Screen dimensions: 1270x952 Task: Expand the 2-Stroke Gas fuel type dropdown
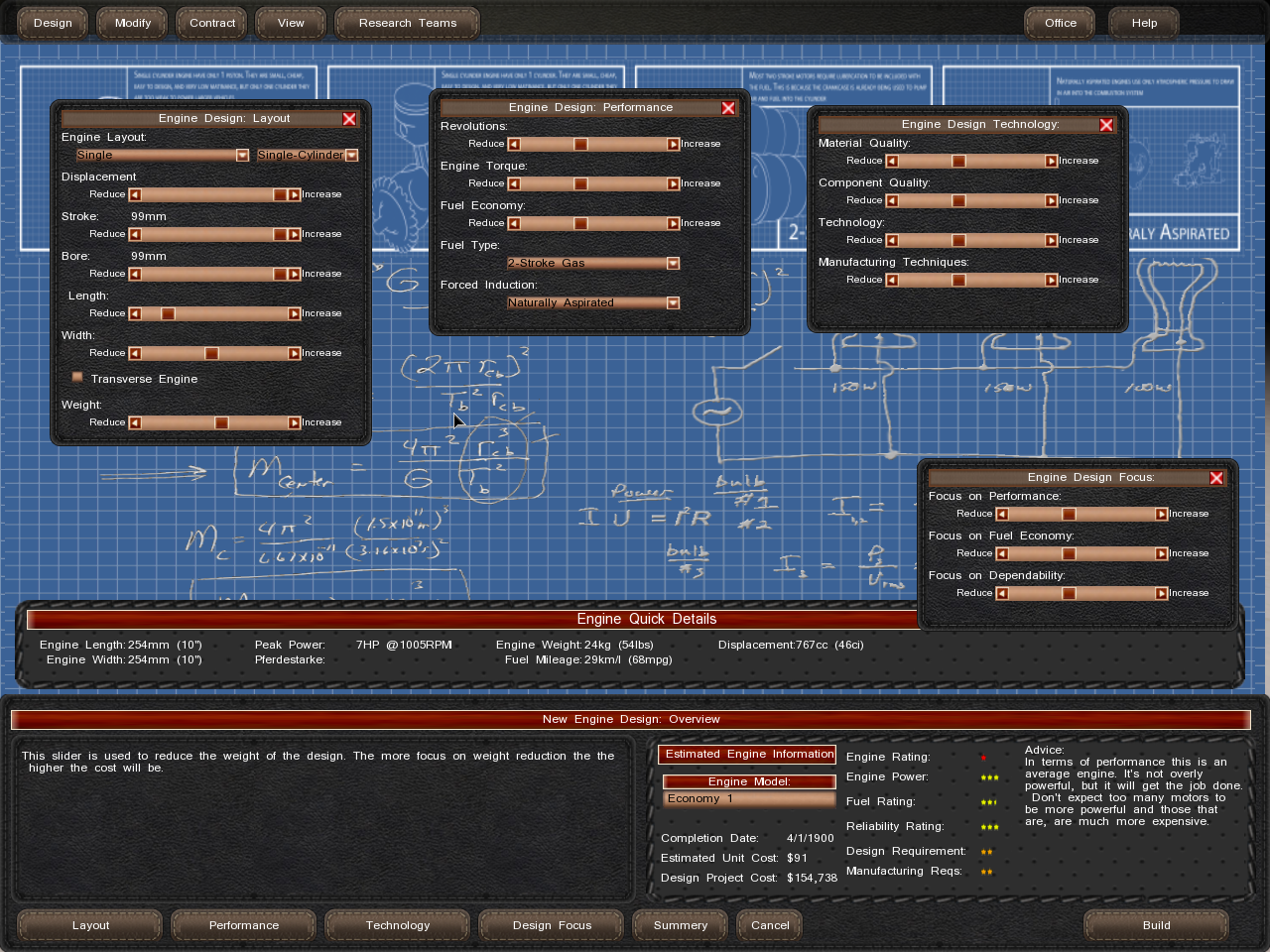[x=674, y=263]
